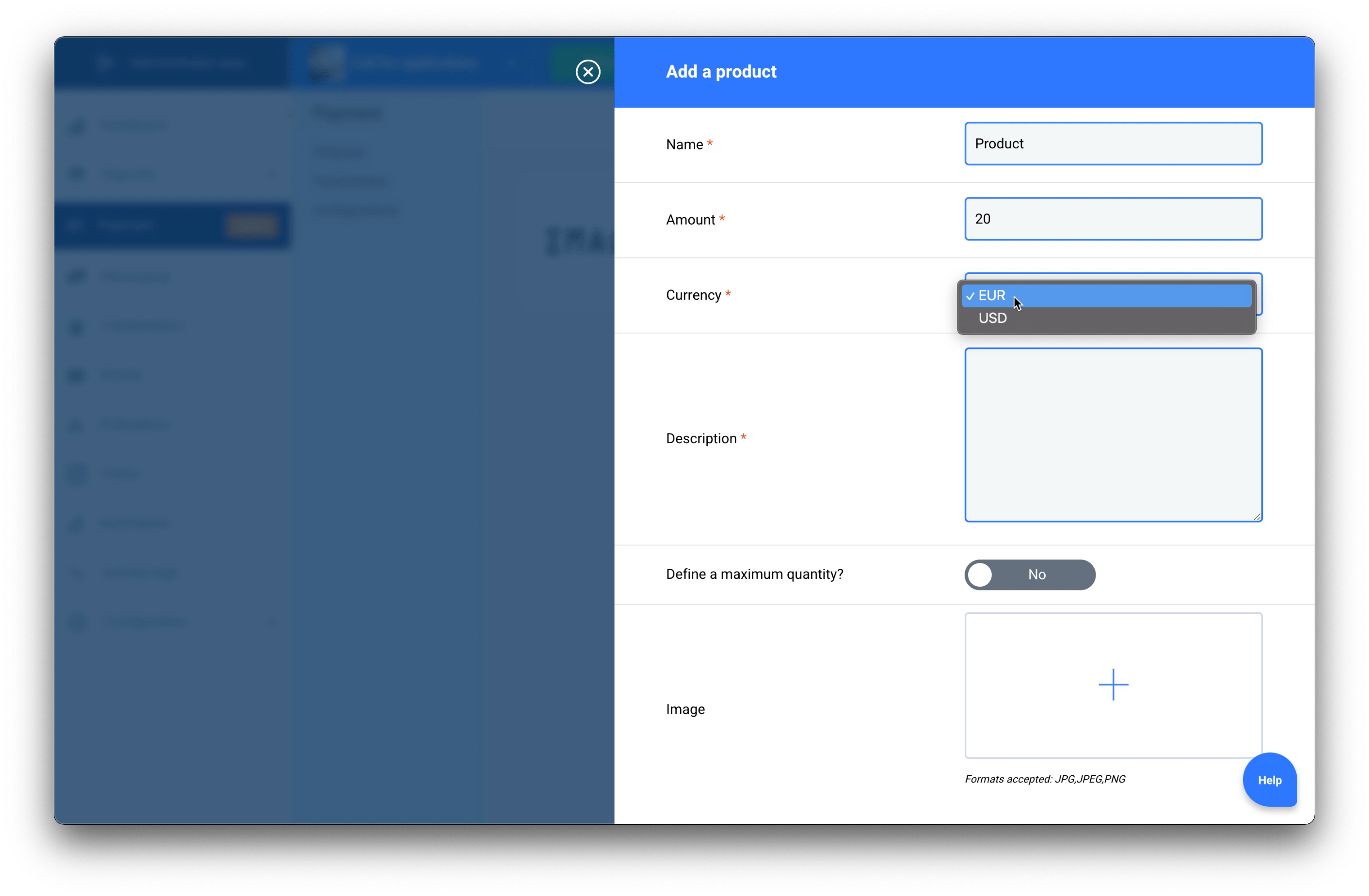Image resolution: width=1369 pixels, height=896 pixels.
Task: Click the Formats accepted hint text
Action: click(1045, 779)
